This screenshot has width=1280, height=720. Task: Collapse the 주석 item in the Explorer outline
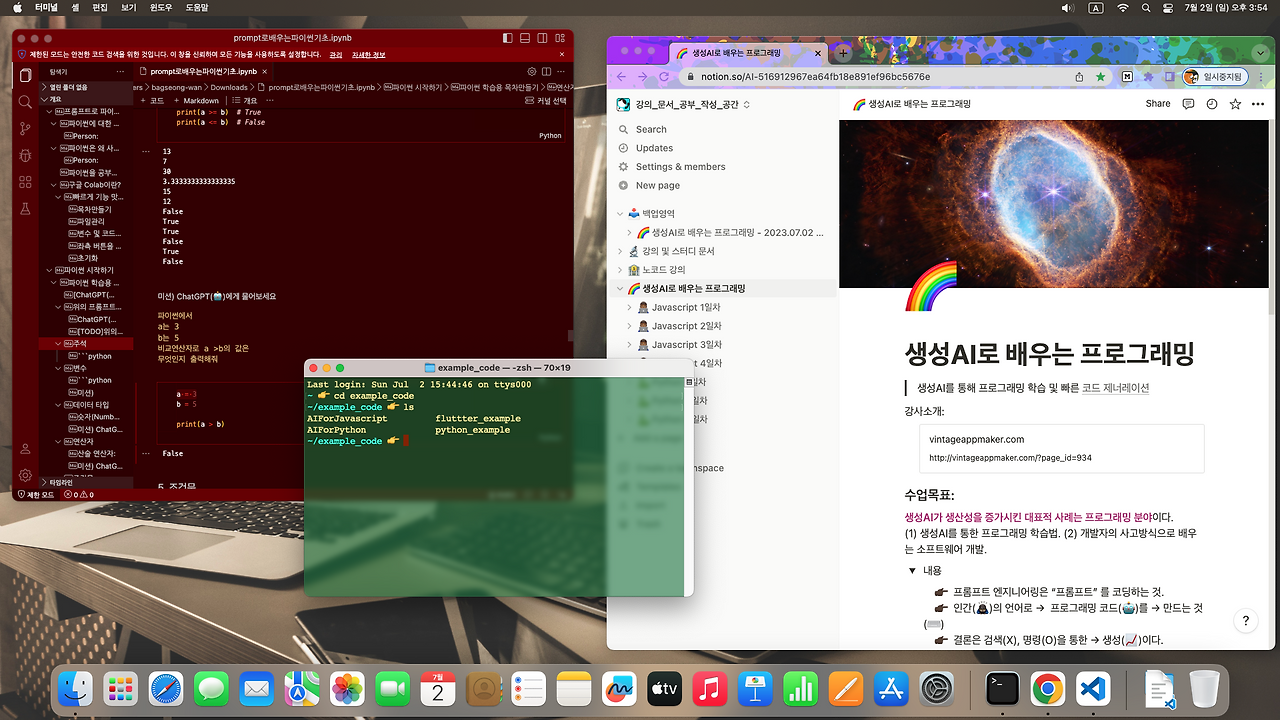pyautogui.click(x=57, y=344)
